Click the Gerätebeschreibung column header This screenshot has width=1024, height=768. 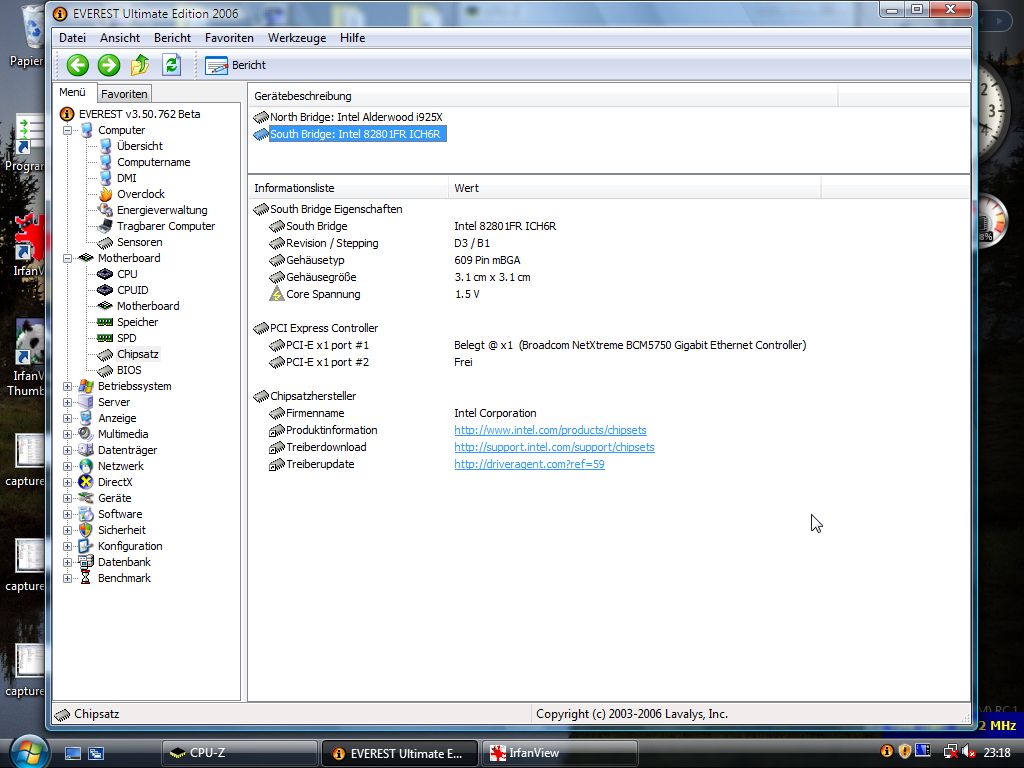coord(543,96)
